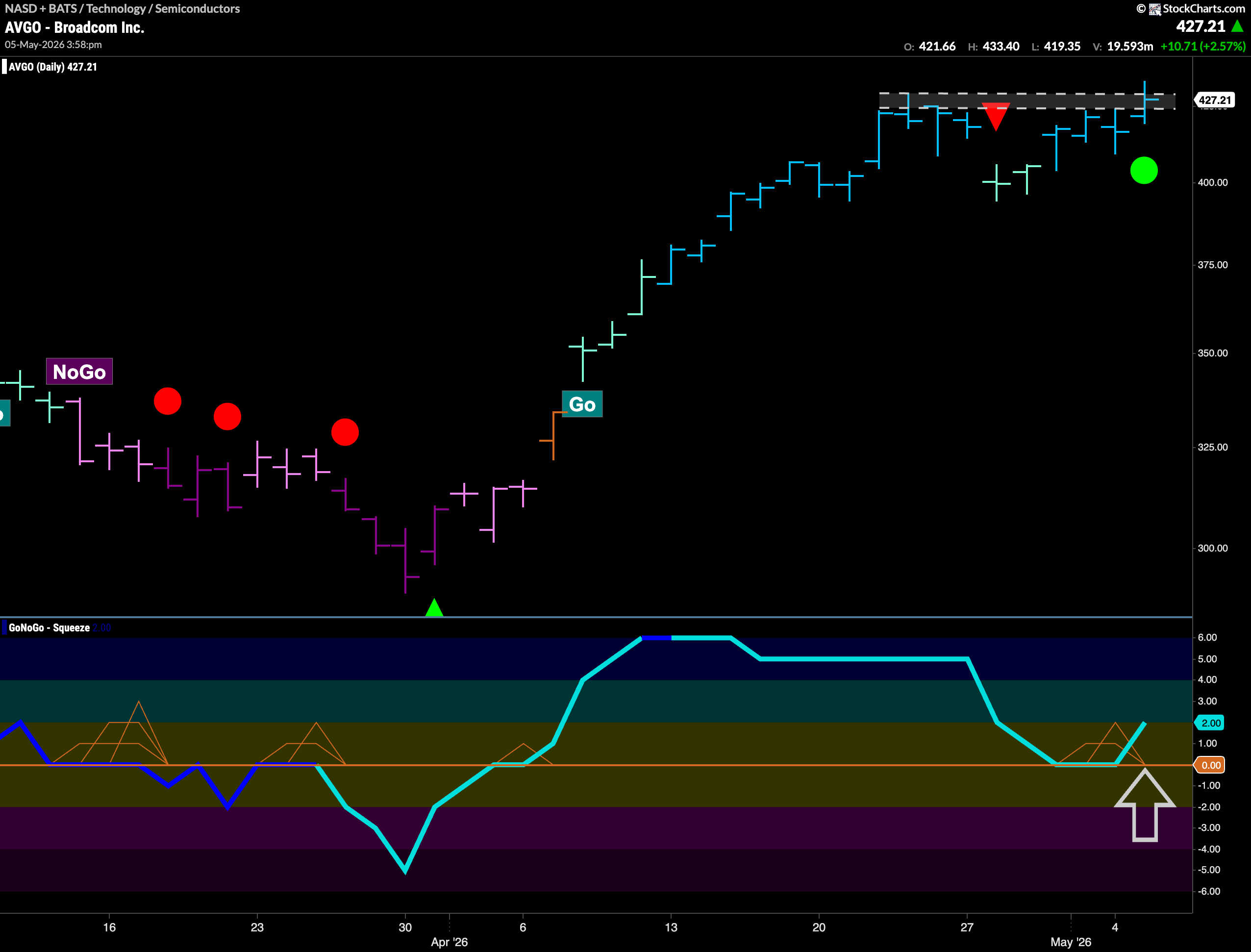Click the 6.00 oscillator axis label

tap(1207, 637)
